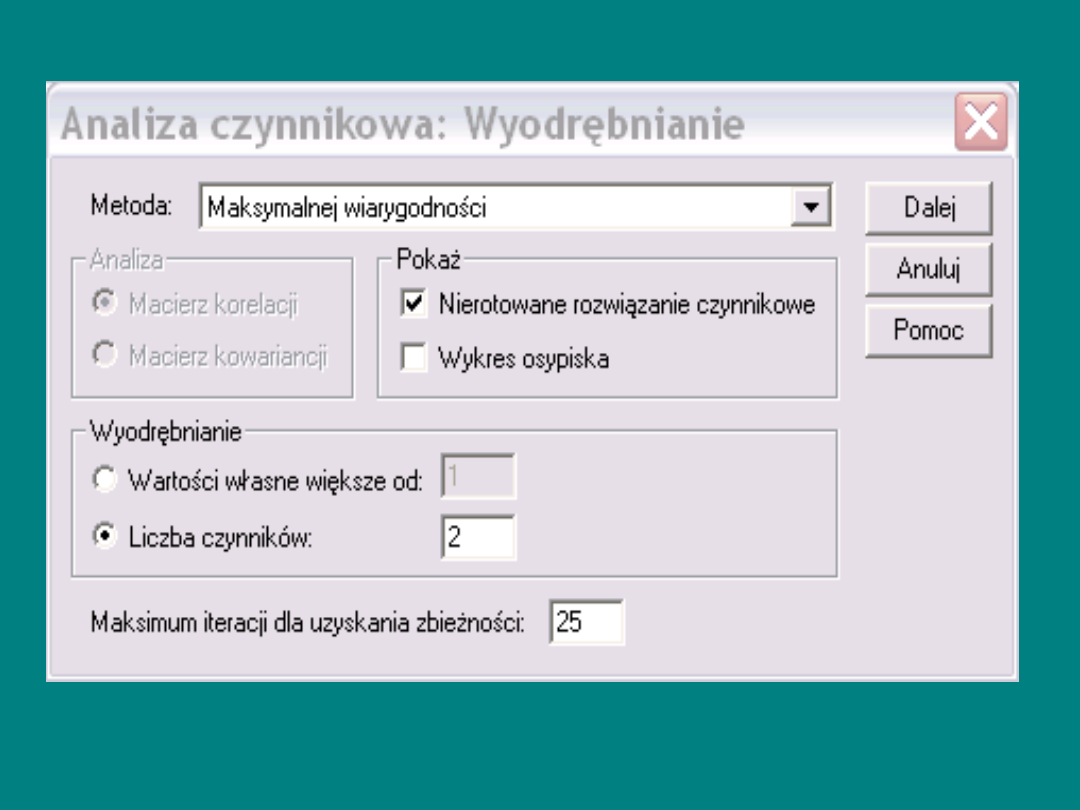Click the Wyodrębnianie group box title

166,432
